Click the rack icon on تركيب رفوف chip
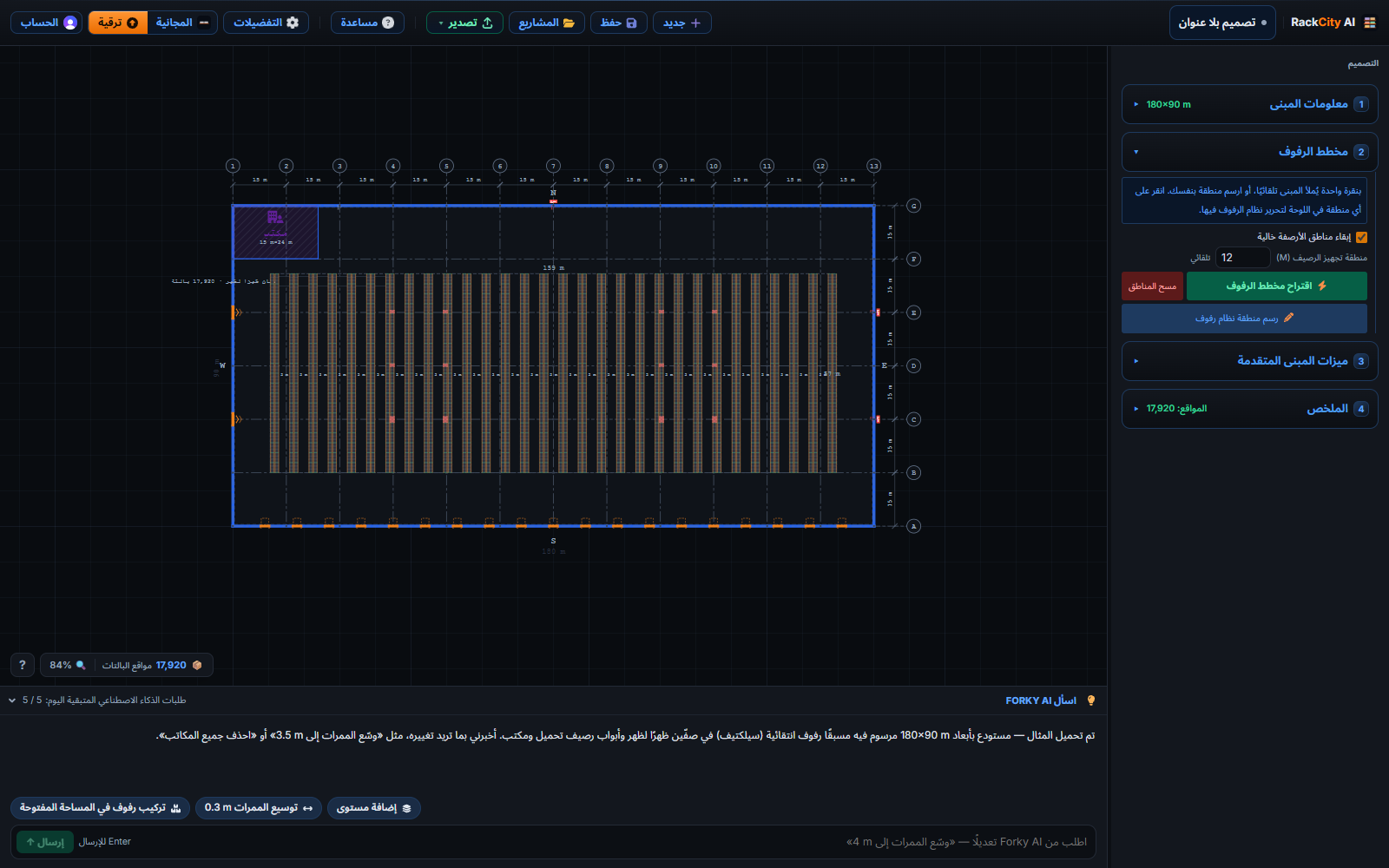Screen dimensions: 1389x868 point(175,808)
